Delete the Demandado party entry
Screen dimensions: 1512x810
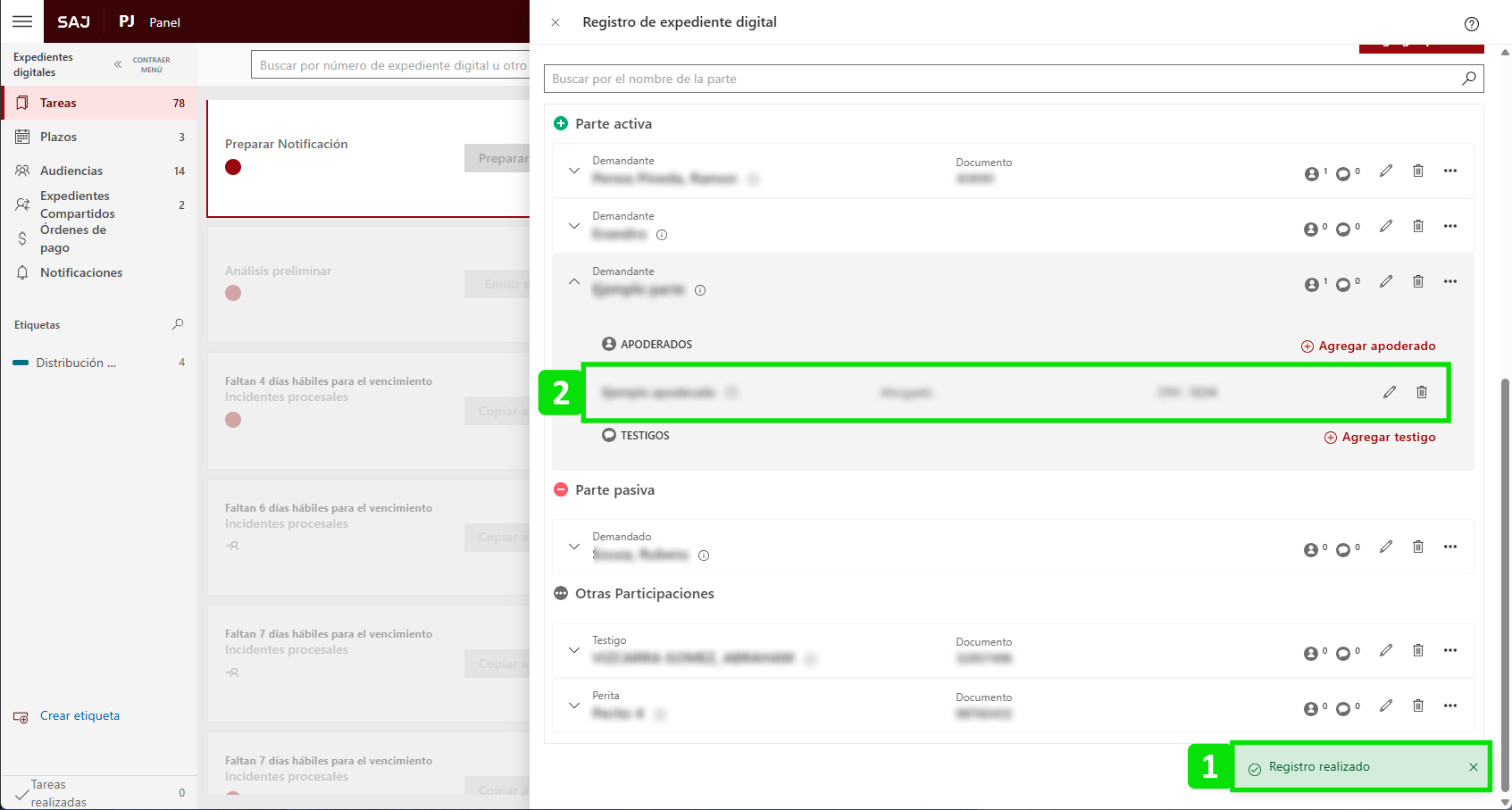click(x=1418, y=547)
